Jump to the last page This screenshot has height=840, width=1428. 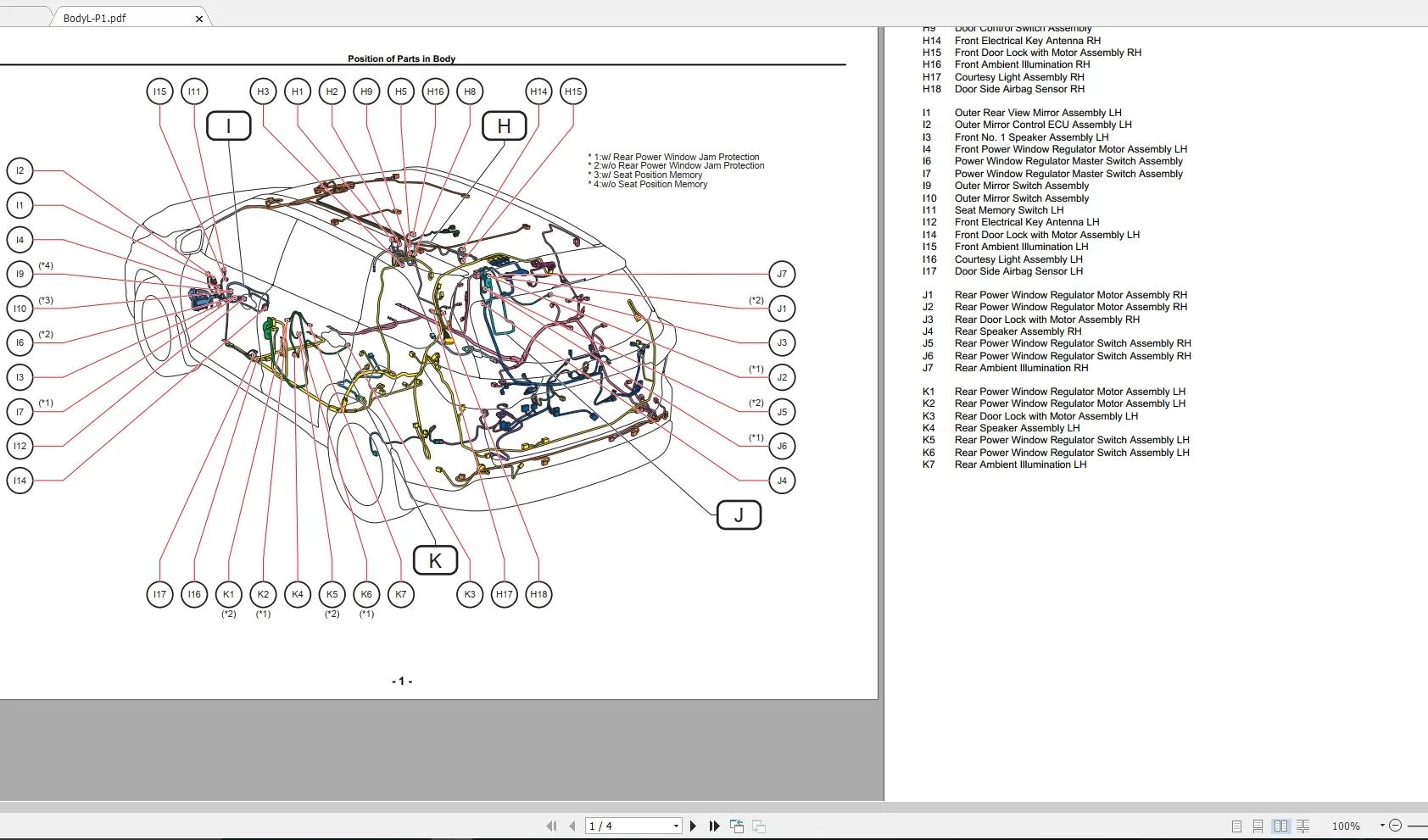click(x=714, y=826)
